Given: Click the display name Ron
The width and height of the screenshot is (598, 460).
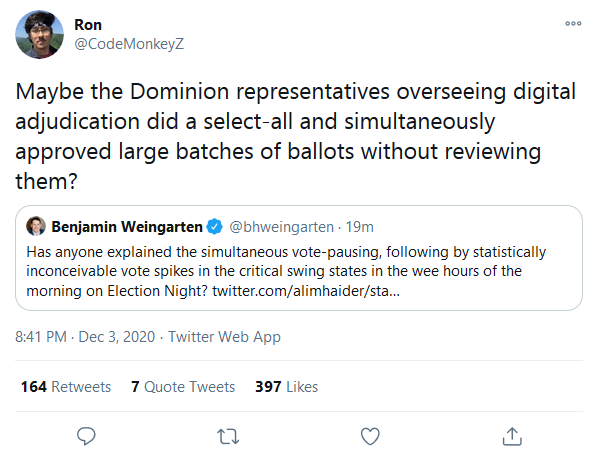Looking at the screenshot, I should pos(88,25).
